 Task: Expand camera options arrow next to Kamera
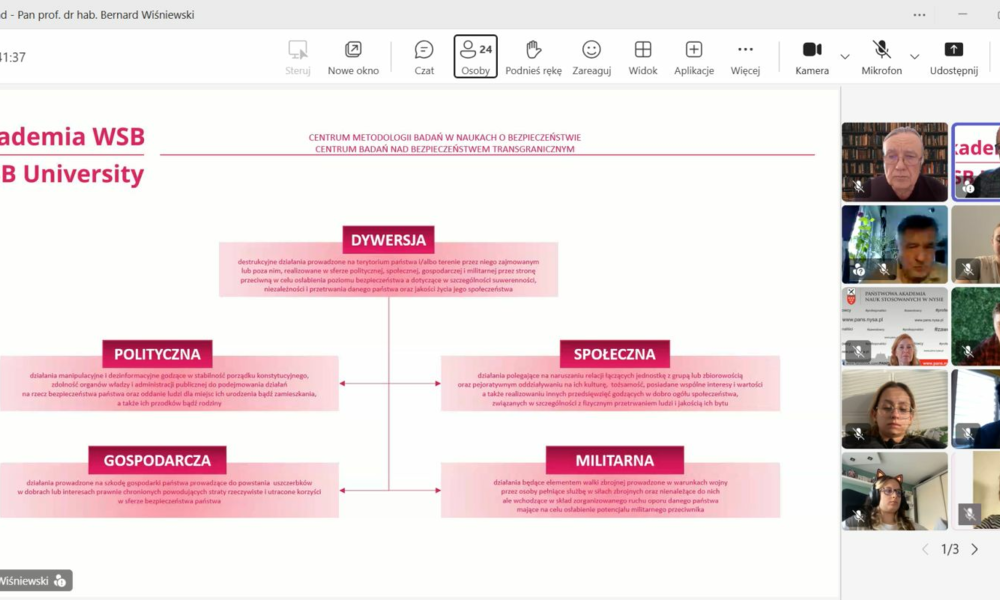(x=845, y=57)
